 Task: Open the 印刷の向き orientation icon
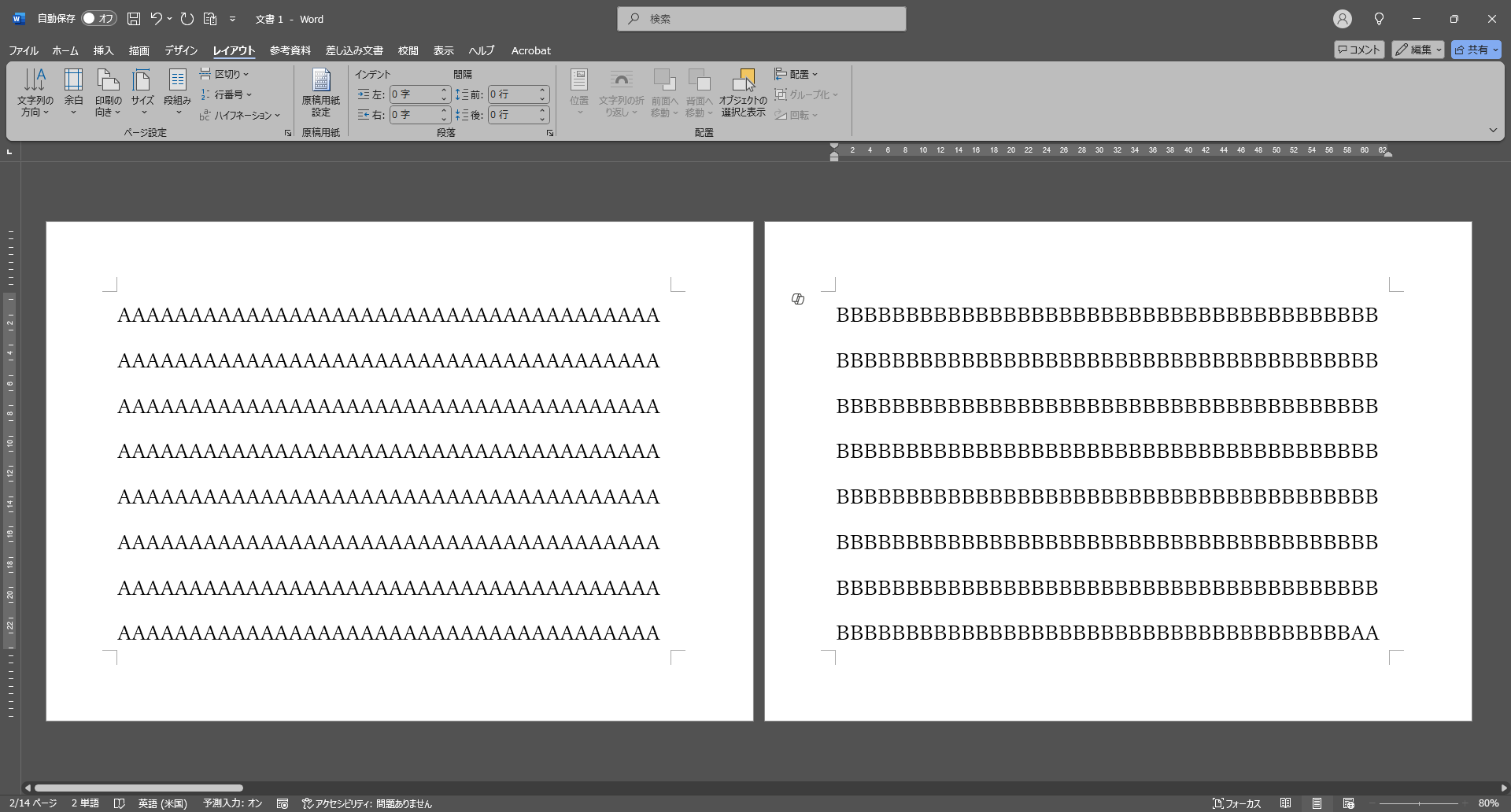coord(108,92)
